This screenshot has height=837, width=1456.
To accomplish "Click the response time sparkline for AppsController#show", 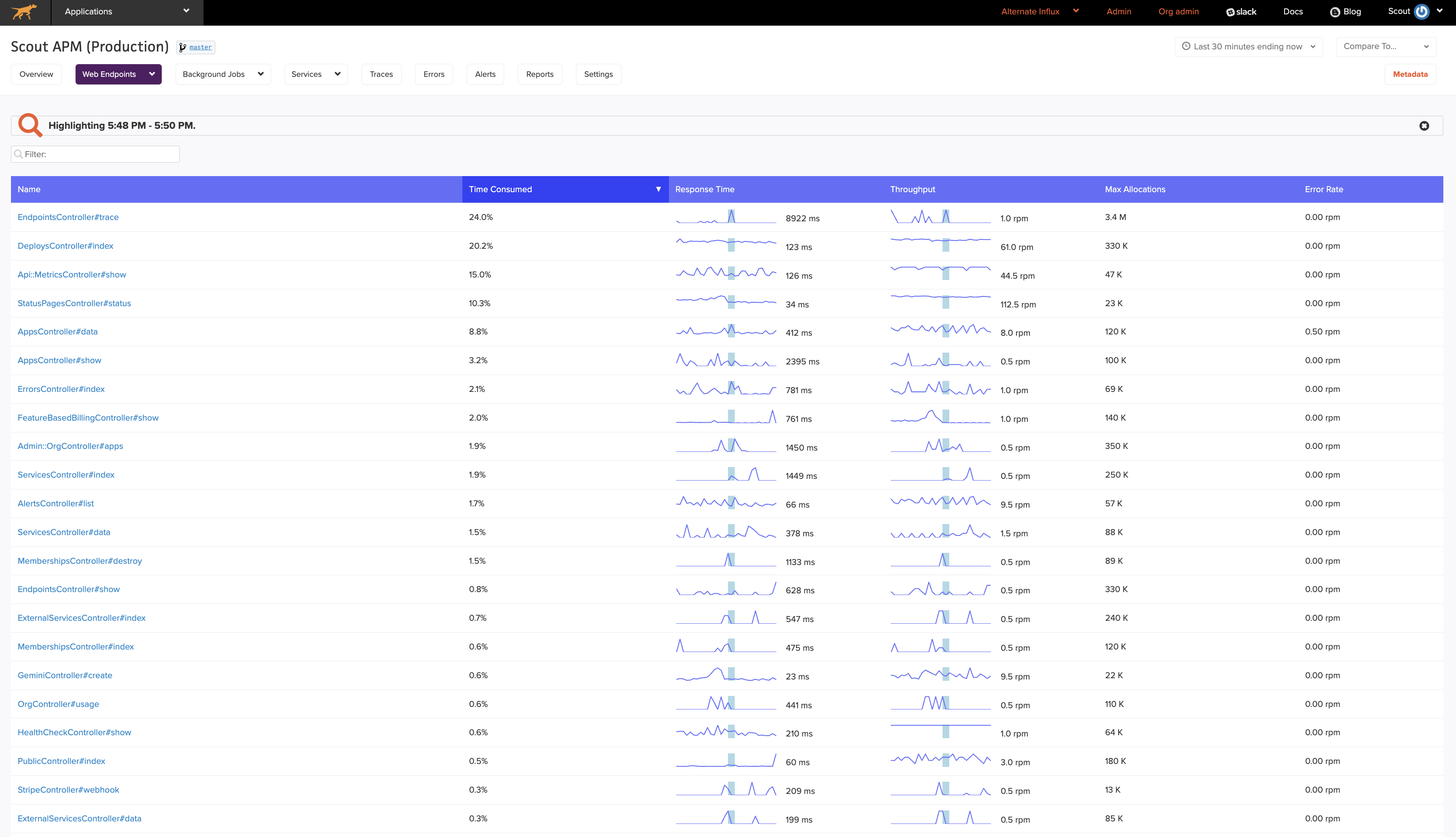I will (x=726, y=360).
